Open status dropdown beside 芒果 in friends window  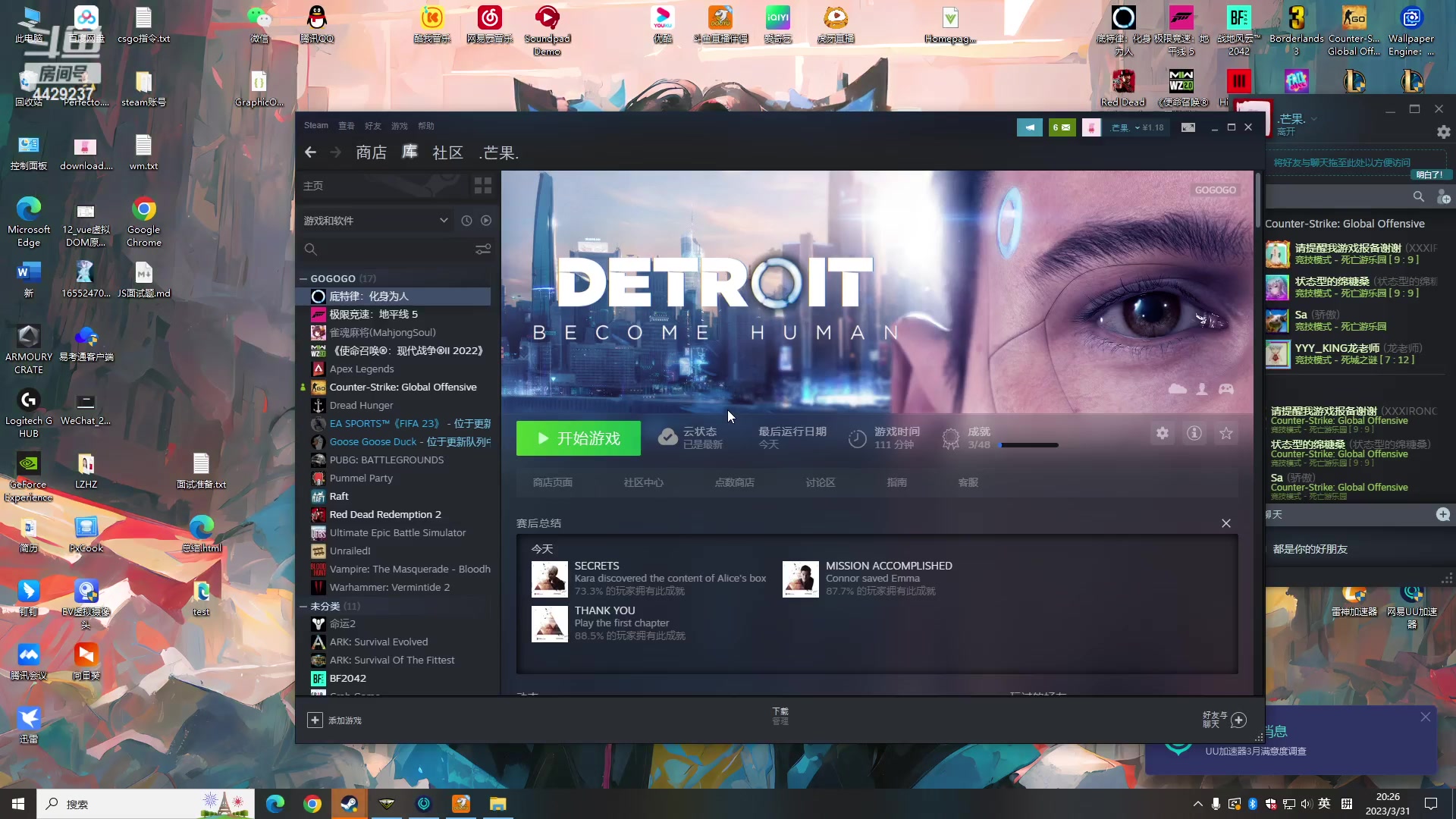1314,118
